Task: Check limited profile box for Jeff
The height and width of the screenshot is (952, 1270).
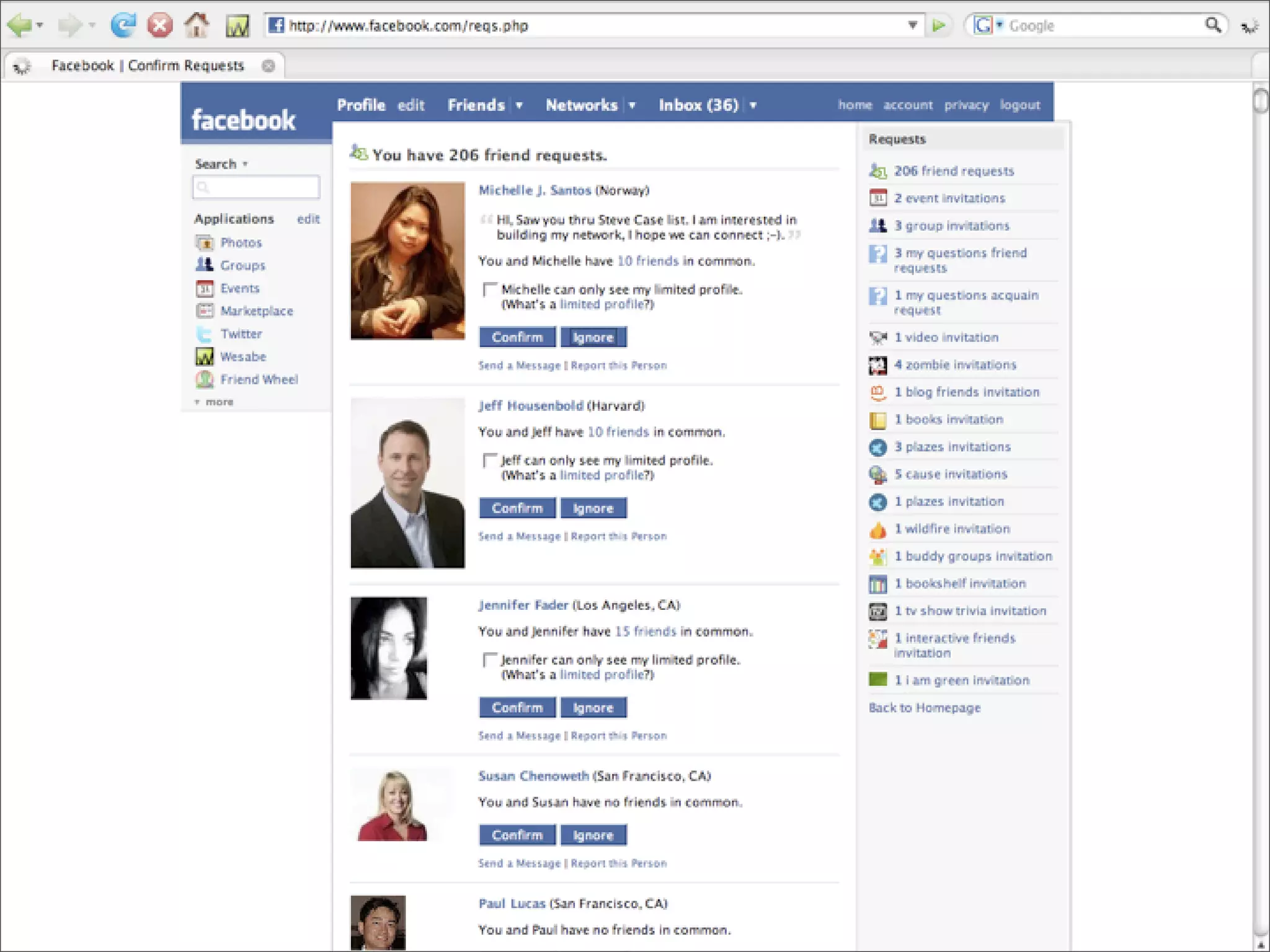Action: pos(490,461)
